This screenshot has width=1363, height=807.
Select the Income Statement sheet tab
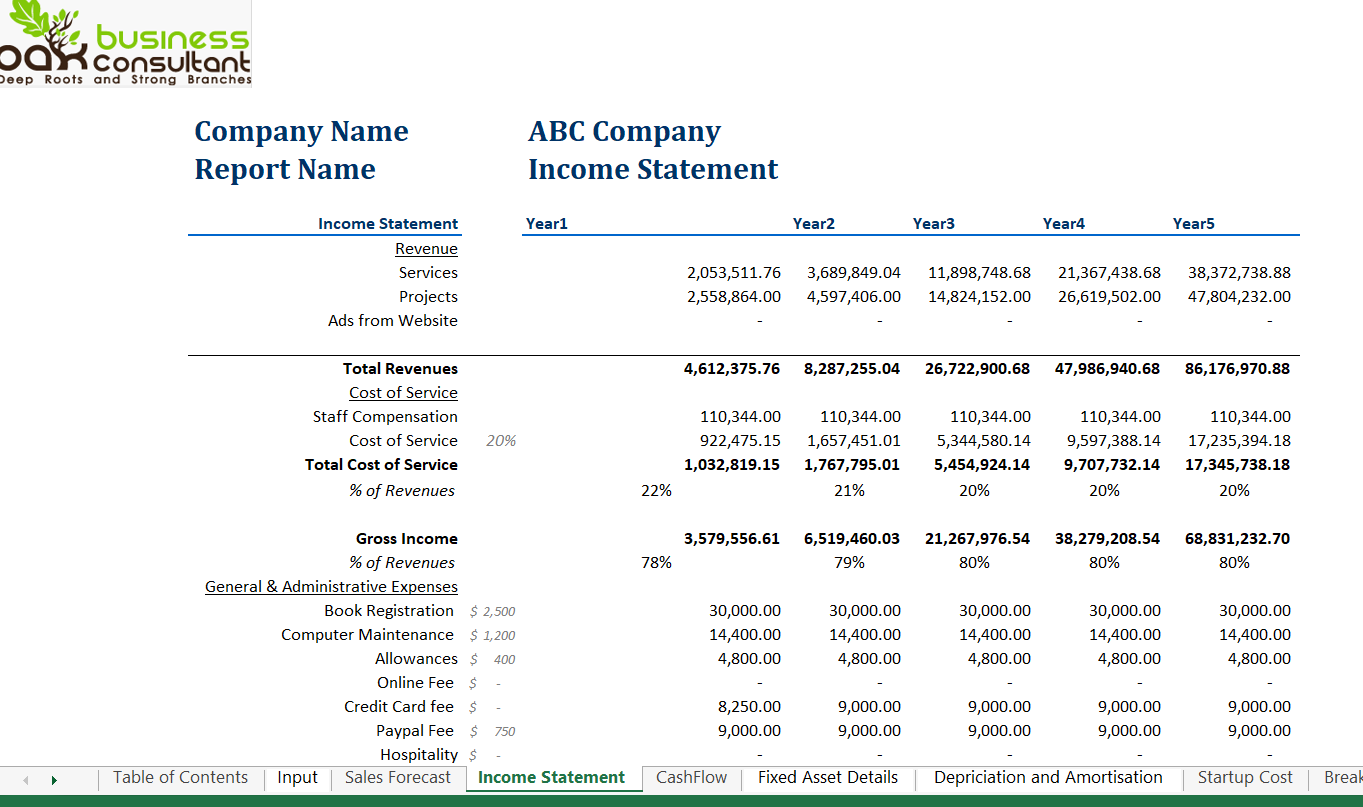point(552,778)
